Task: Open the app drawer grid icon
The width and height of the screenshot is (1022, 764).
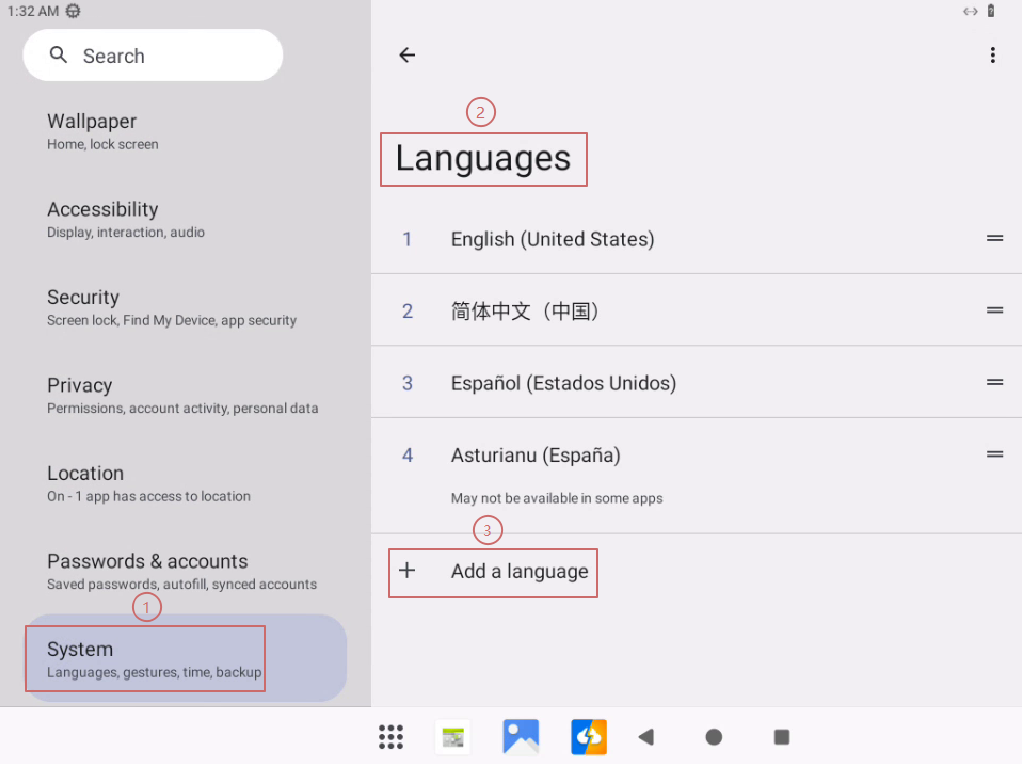Action: click(391, 737)
